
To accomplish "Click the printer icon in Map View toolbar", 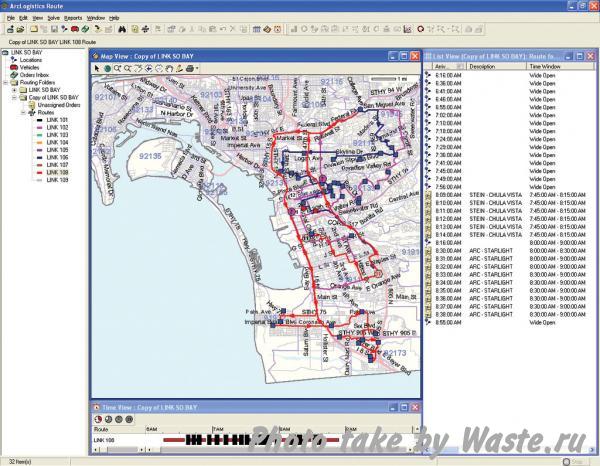I will [190, 68].
